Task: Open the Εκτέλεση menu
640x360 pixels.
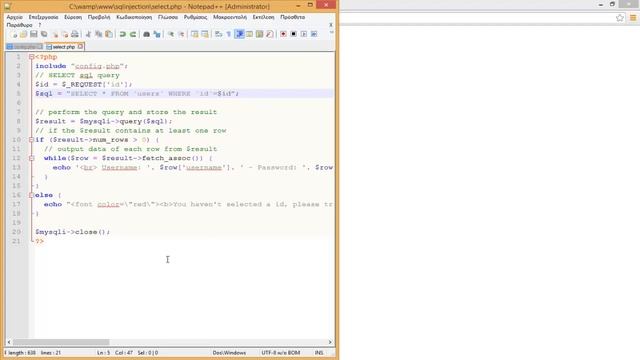Action: click(x=263, y=17)
